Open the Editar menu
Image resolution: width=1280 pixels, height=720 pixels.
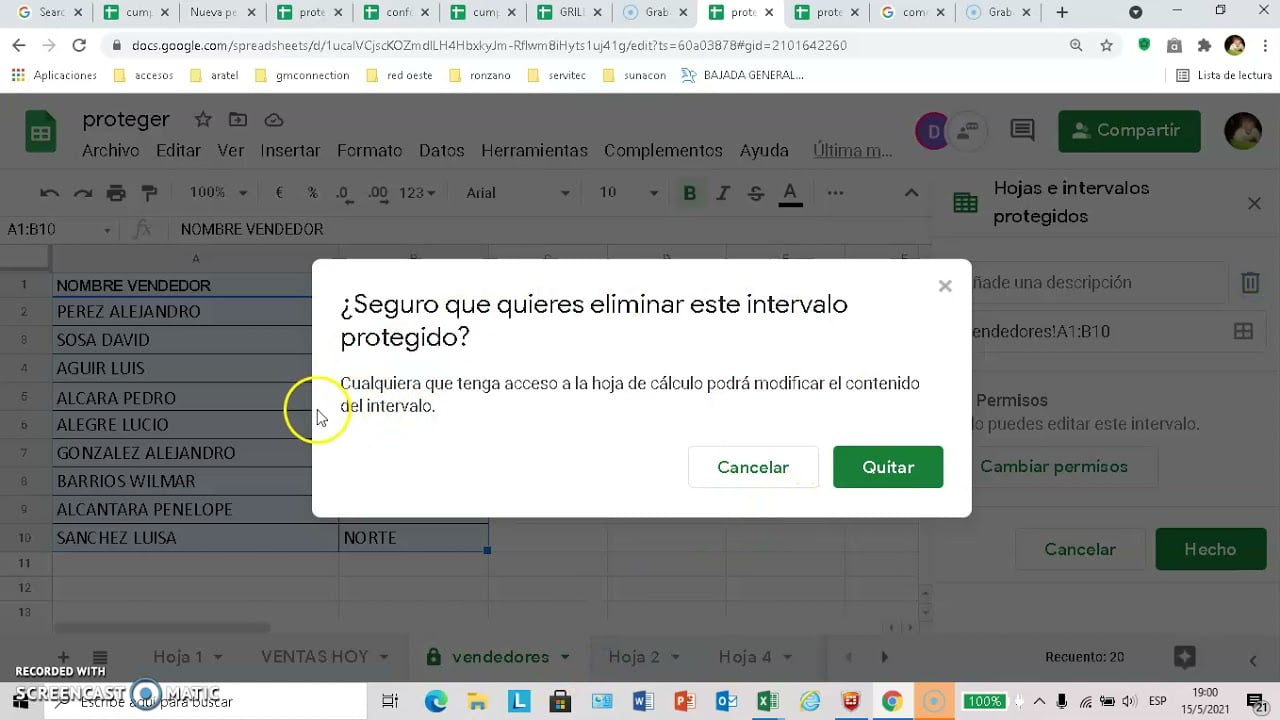[x=178, y=150]
